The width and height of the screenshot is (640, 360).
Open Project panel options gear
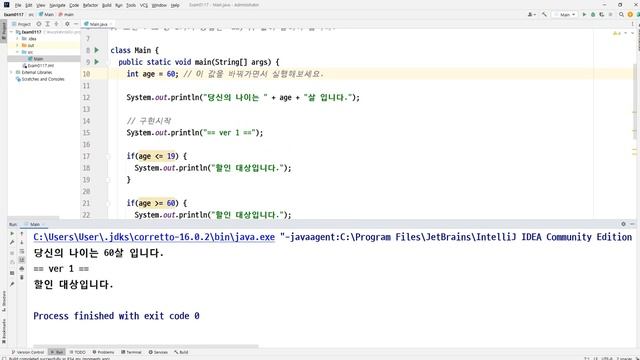67,24
